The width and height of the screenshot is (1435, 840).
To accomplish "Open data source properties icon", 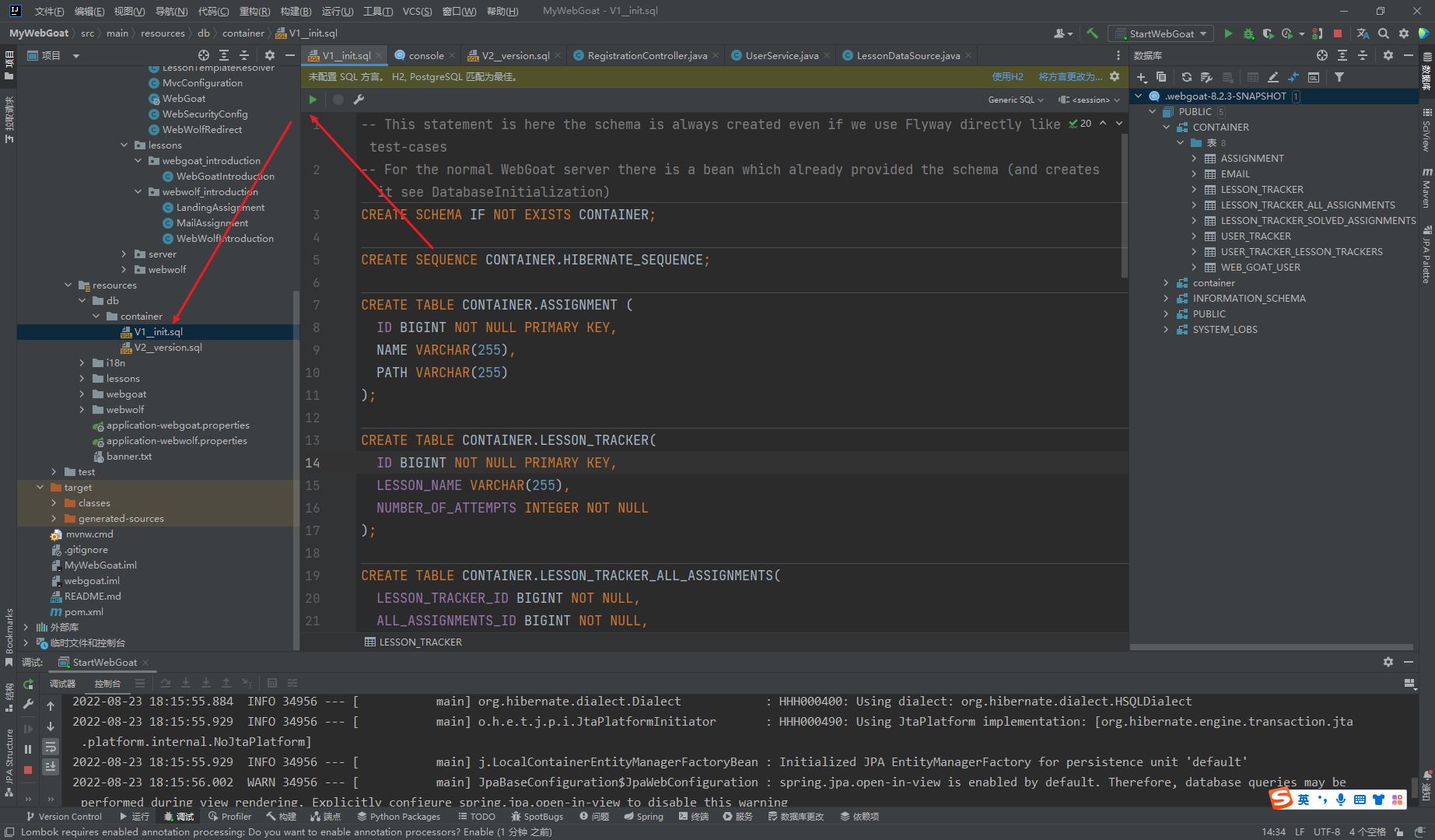I will point(1206,77).
